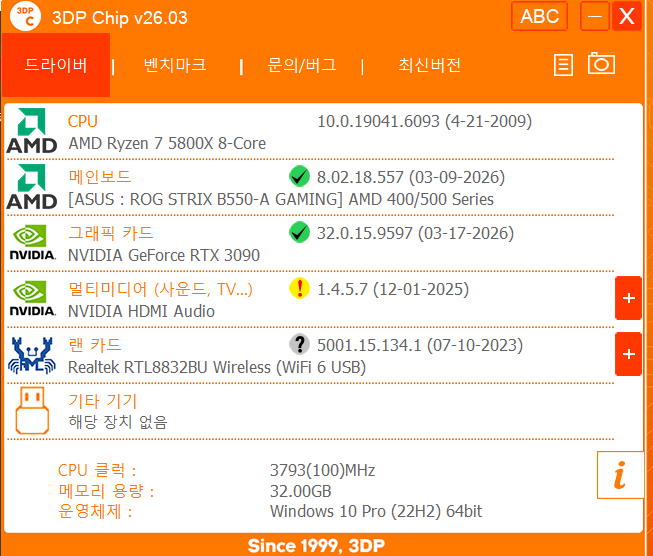Click the CPU 클럭 label

pos(97,470)
